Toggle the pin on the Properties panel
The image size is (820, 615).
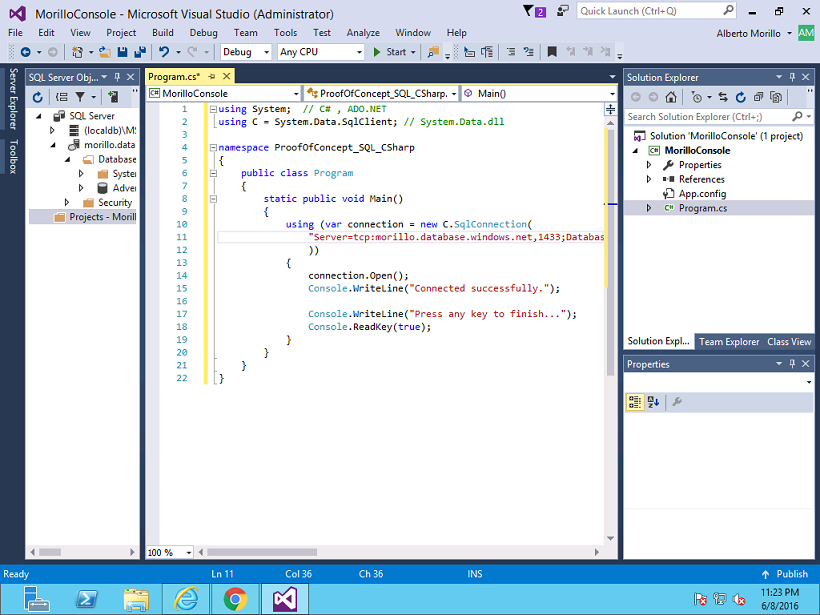coord(792,363)
